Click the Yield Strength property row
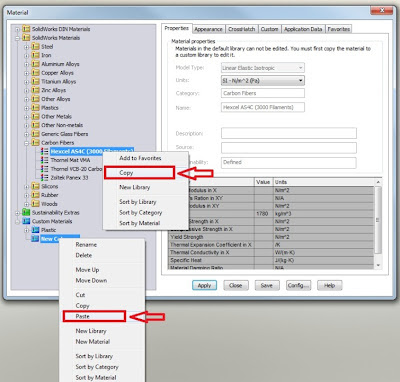This screenshot has height=382, width=400. [271, 237]
